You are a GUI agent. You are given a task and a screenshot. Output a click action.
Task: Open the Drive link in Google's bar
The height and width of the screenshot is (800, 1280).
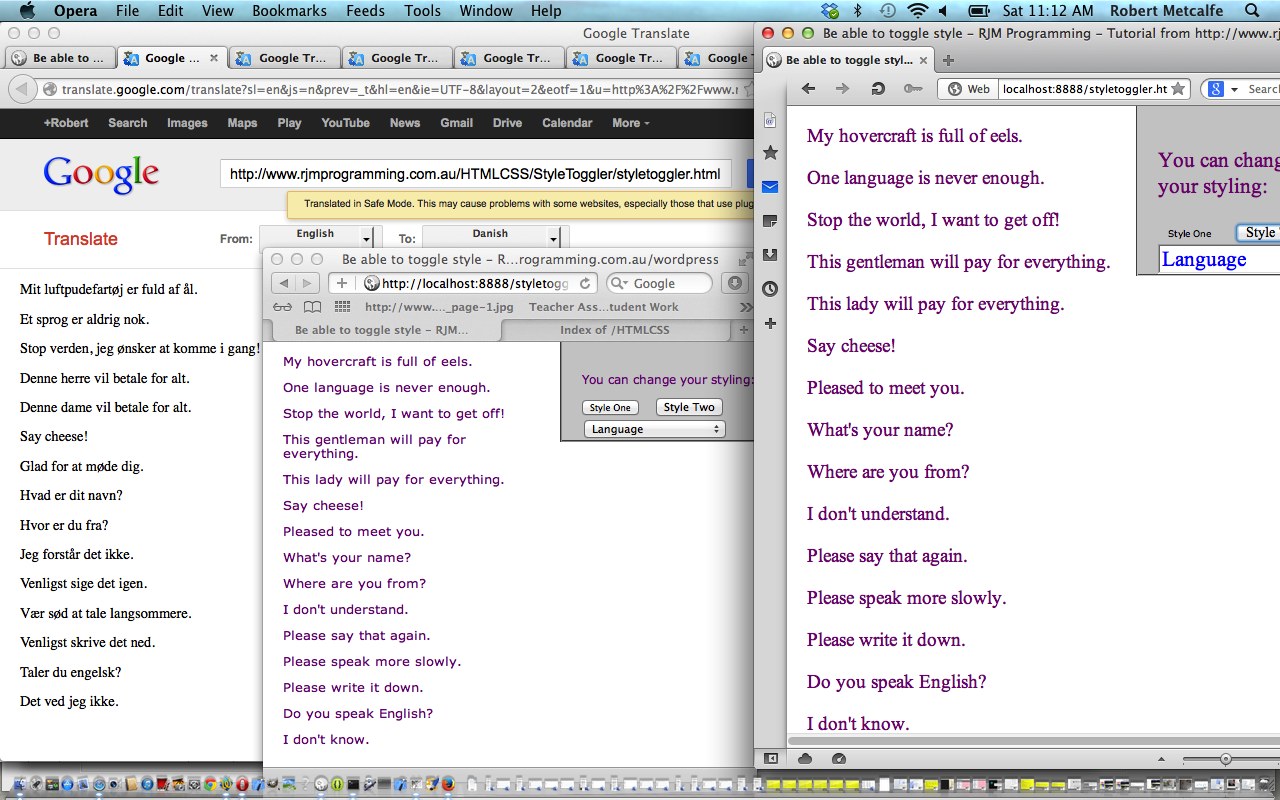[507, 123]
